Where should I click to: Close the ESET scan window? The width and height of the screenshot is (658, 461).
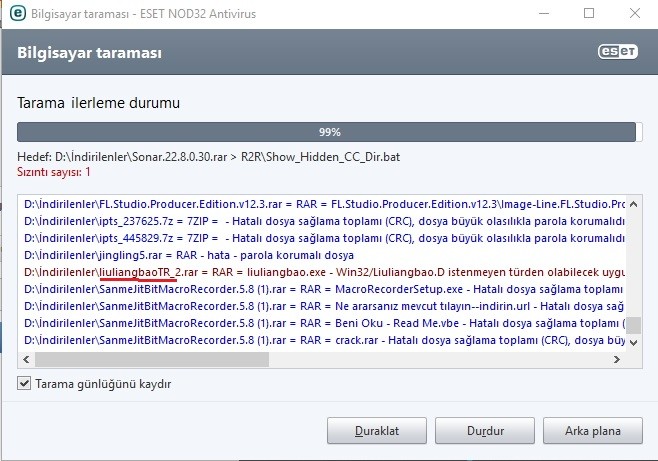635,13
